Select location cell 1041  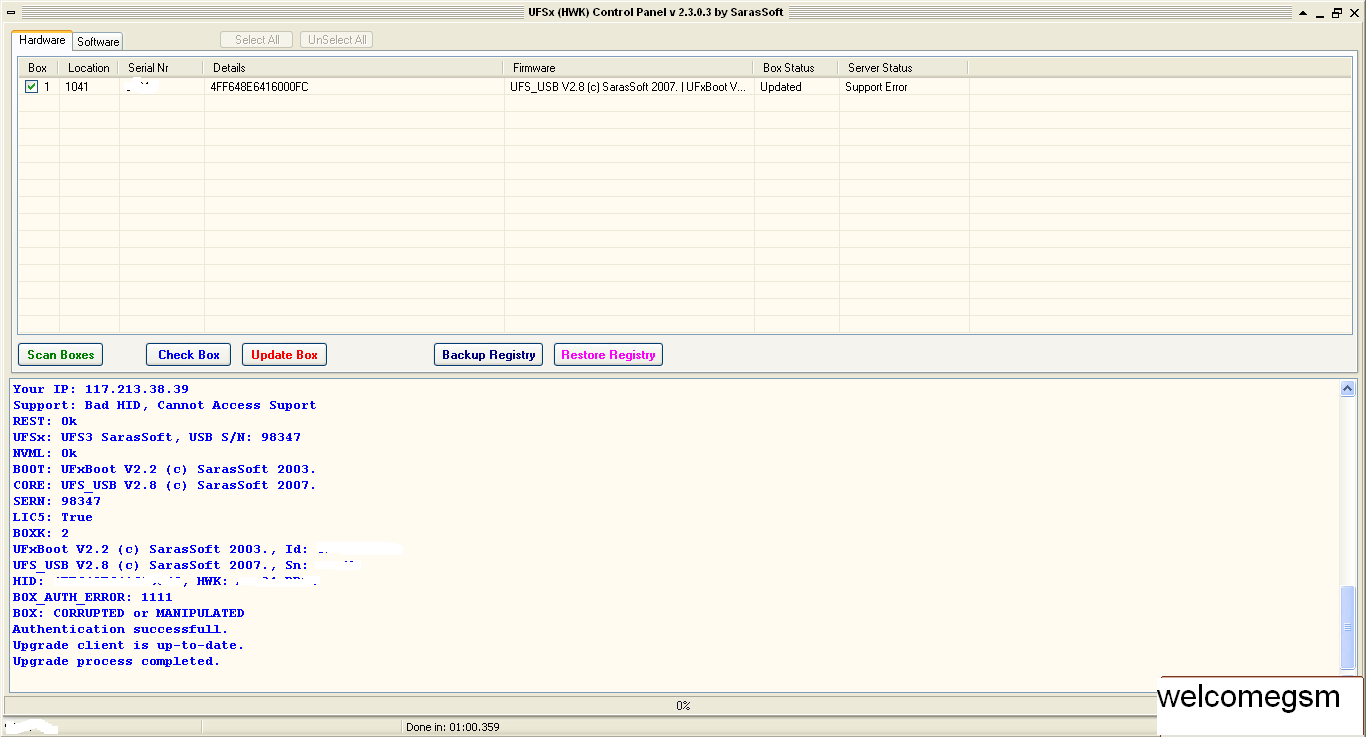tap(89, 87)
